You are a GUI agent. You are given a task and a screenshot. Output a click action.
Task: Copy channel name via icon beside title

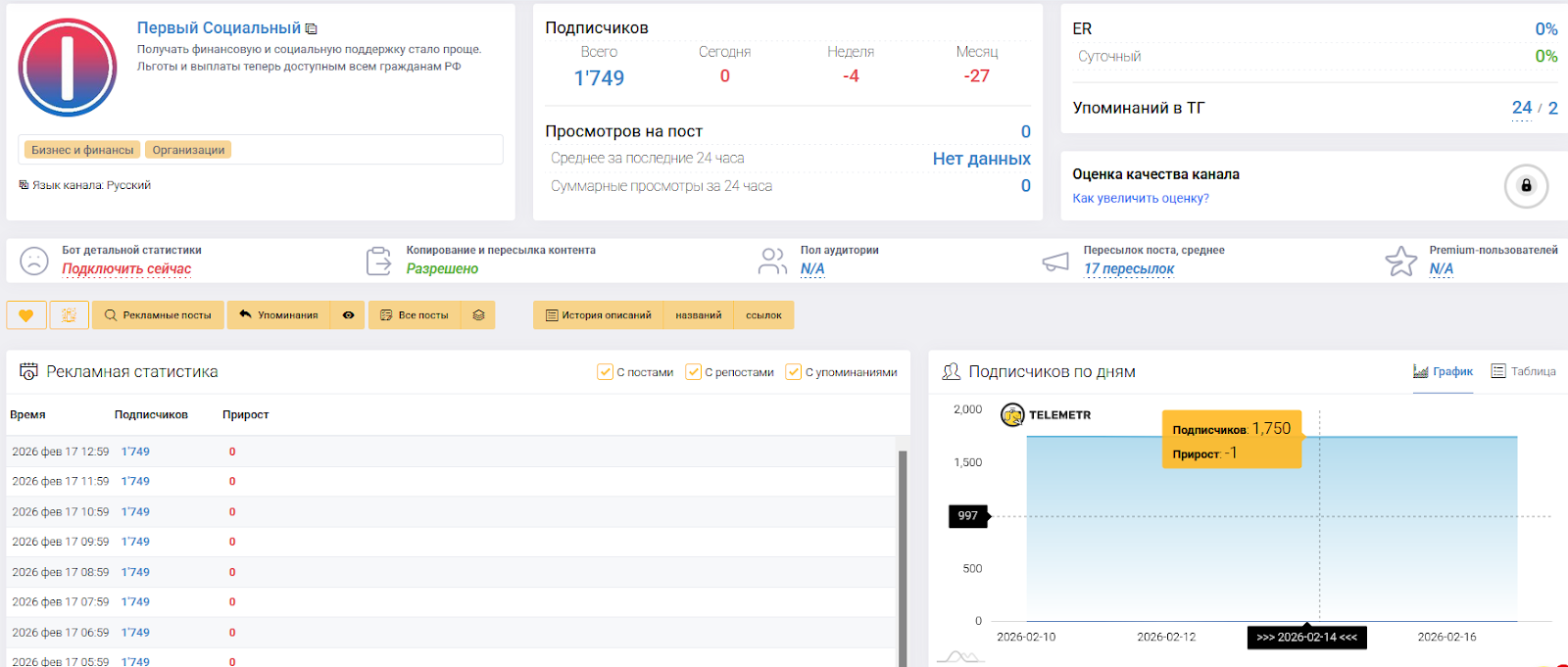(x=312, y=29)
